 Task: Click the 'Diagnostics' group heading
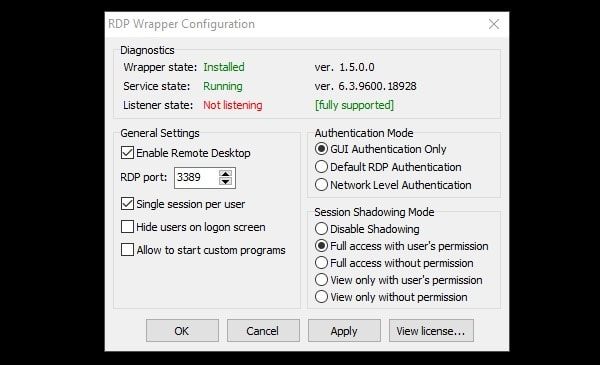click(x=147, y=51)
